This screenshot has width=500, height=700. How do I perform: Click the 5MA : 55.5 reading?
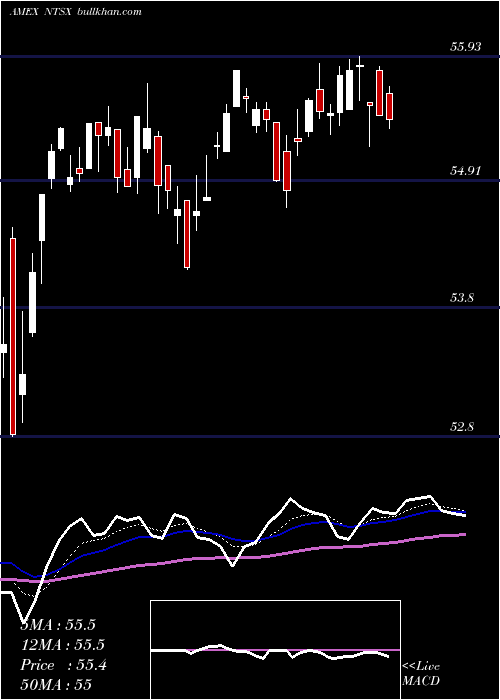(58, 625)
